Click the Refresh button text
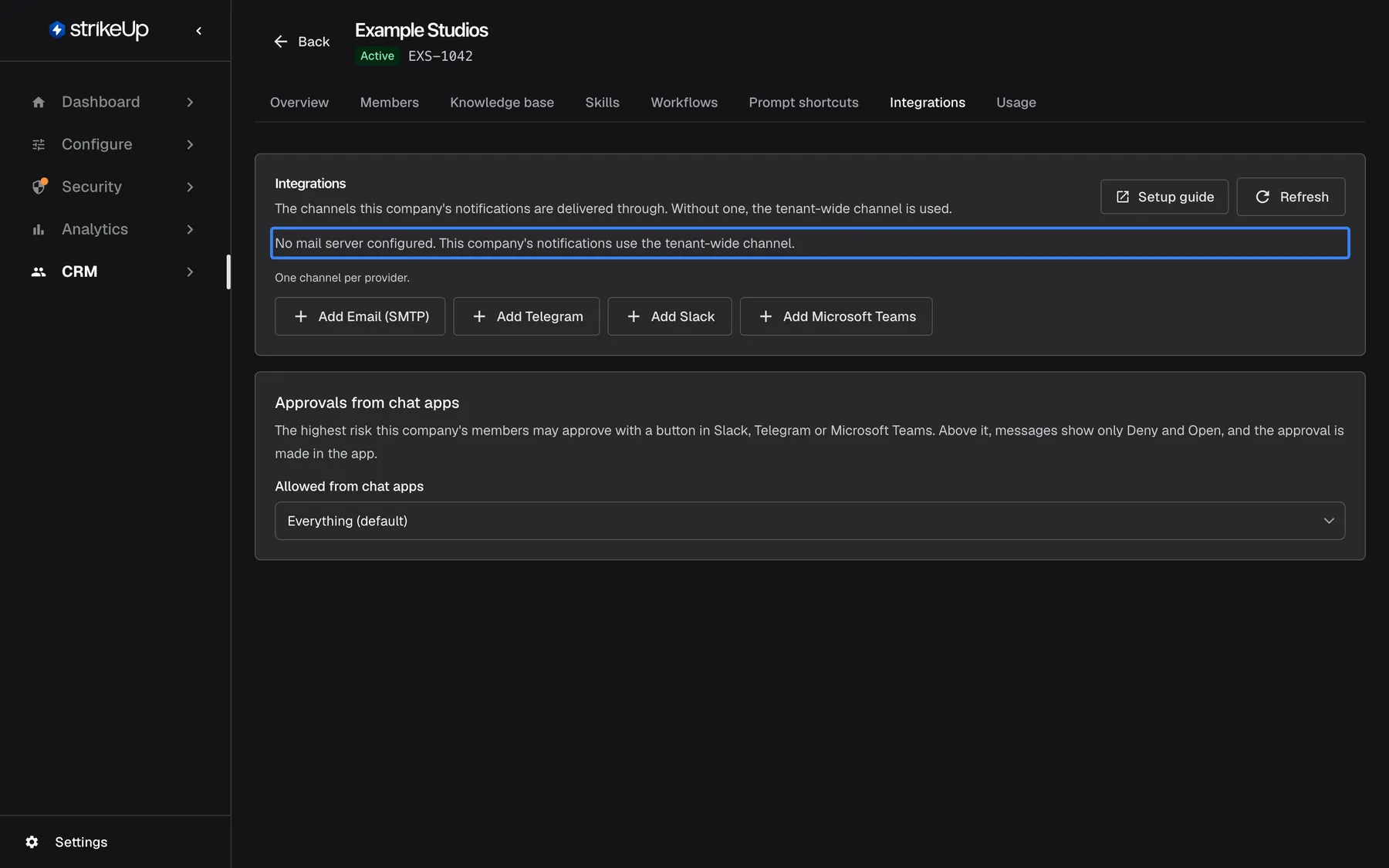This screenshot has height=868, width=1389. [x=1304, y=197]
